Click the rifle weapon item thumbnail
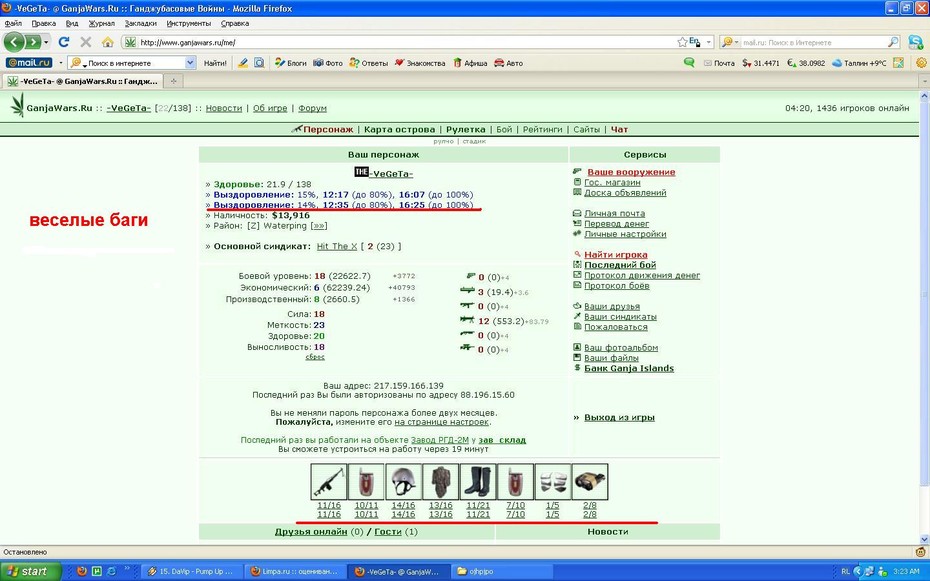930x581 pixels. point(329,482)
